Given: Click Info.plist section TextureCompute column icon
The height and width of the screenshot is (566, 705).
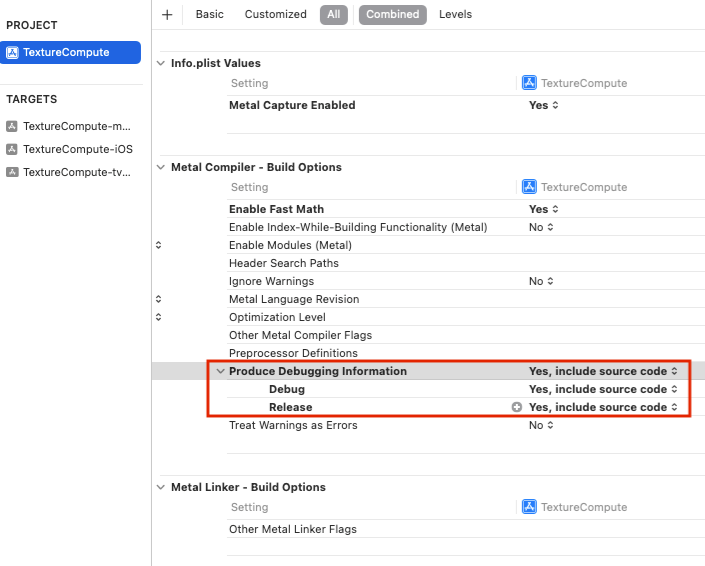Looking at the screenshot, I should (529, 83).
